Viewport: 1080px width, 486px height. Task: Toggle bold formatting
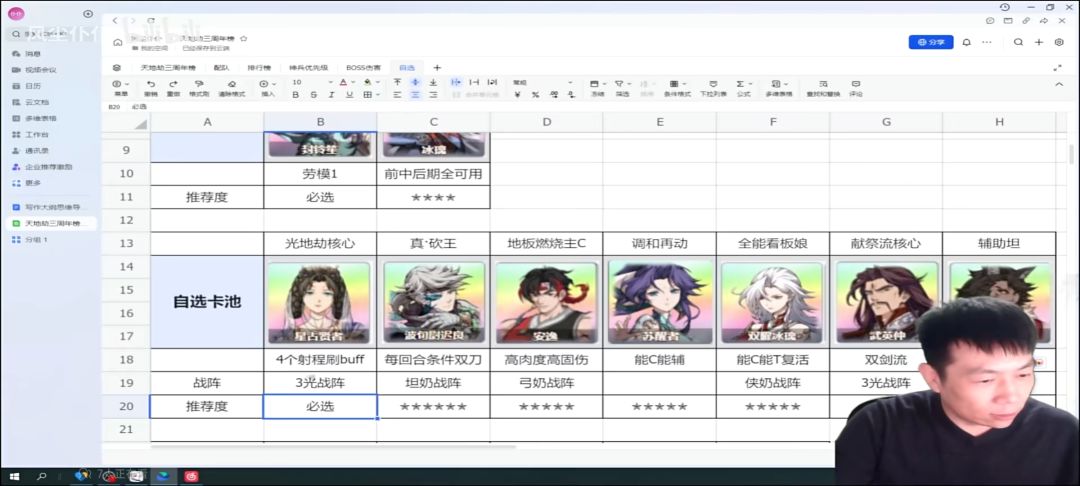tap(295, 95)
